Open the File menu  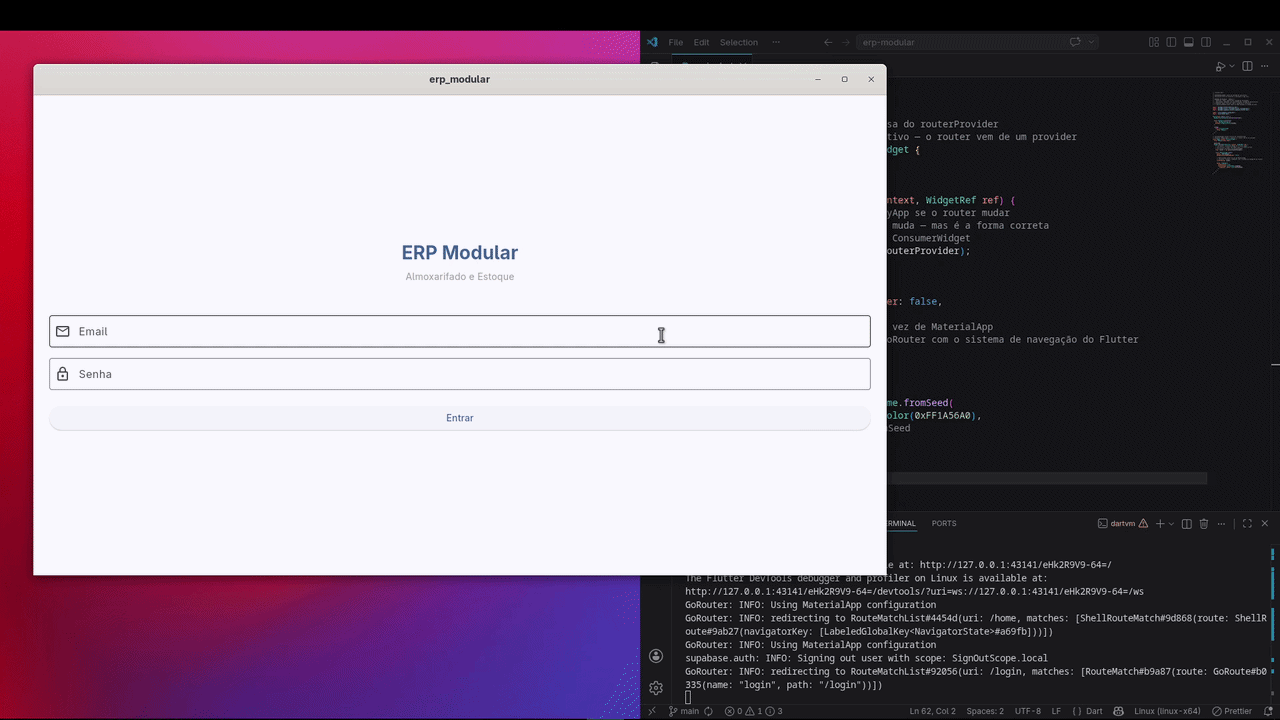(x=676, y=42)
